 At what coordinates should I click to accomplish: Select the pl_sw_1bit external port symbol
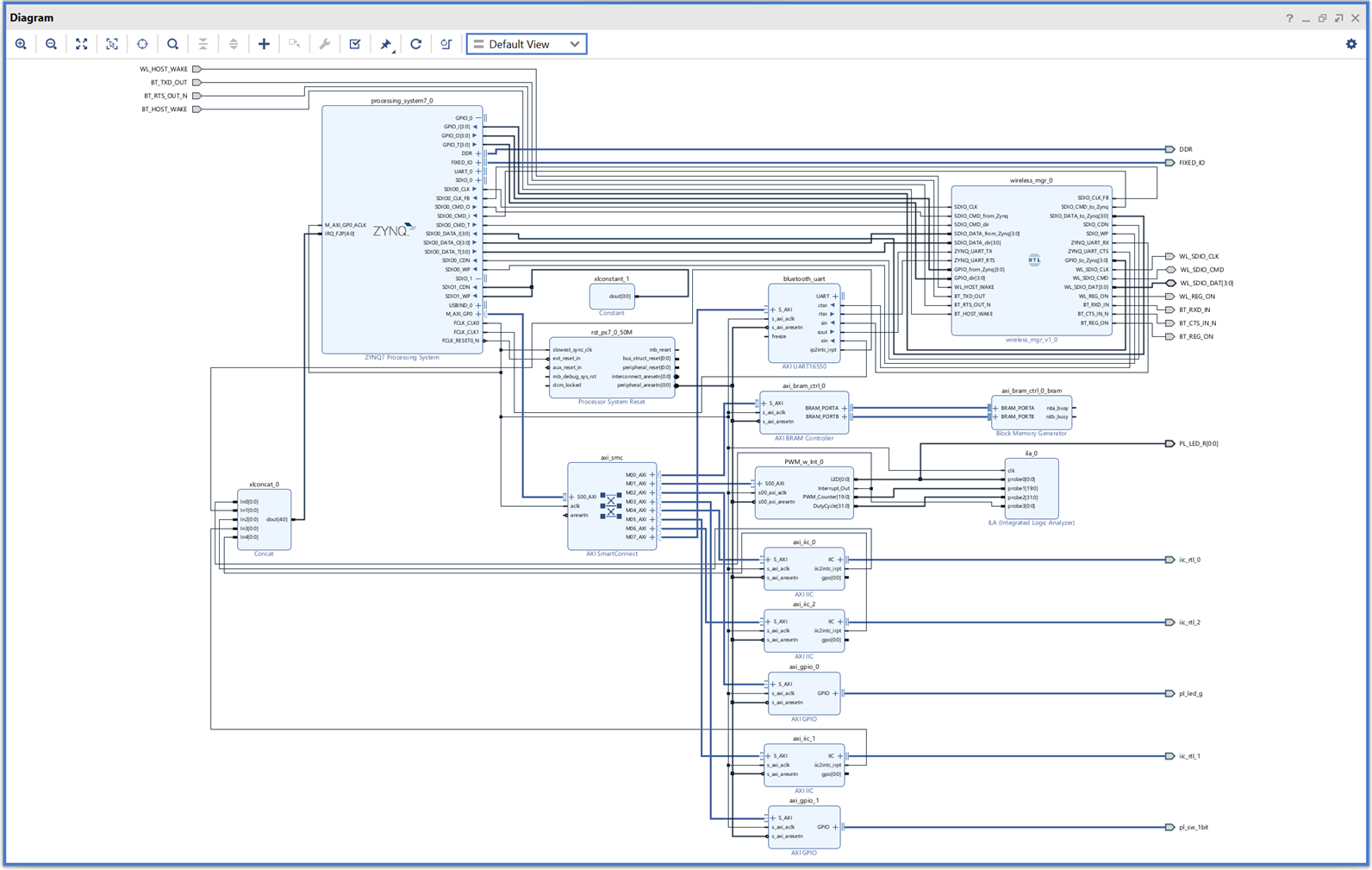(1169, 827)
